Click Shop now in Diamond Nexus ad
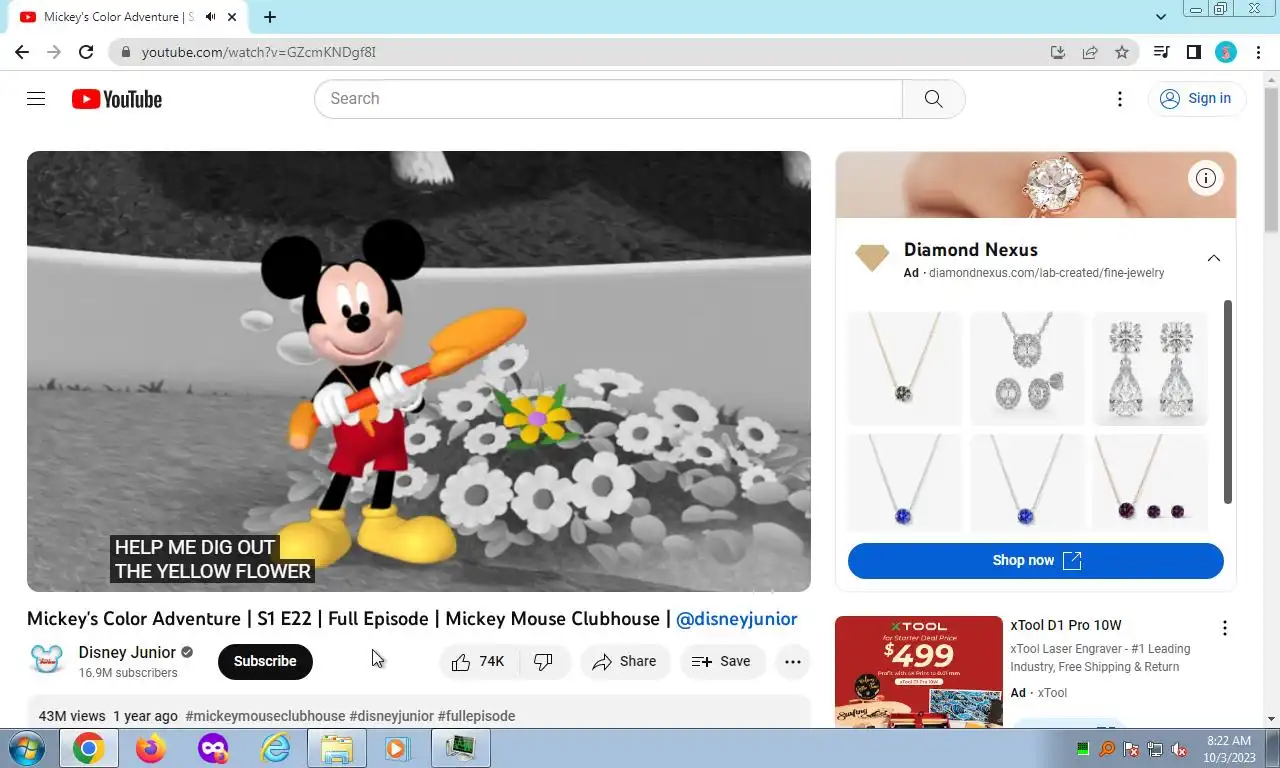1280x768 pixels. (x=1036, y=560)
